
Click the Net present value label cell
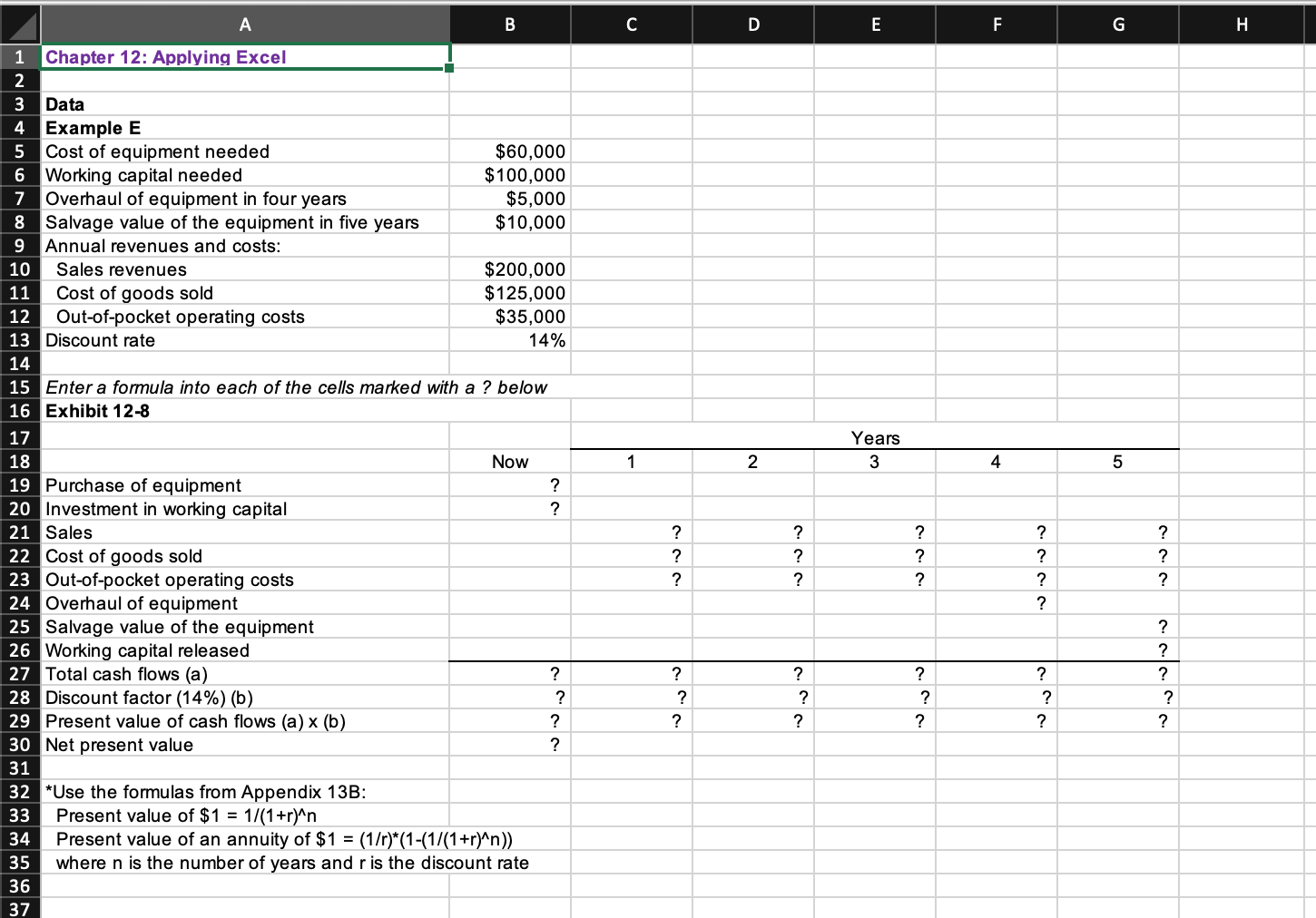245,744
